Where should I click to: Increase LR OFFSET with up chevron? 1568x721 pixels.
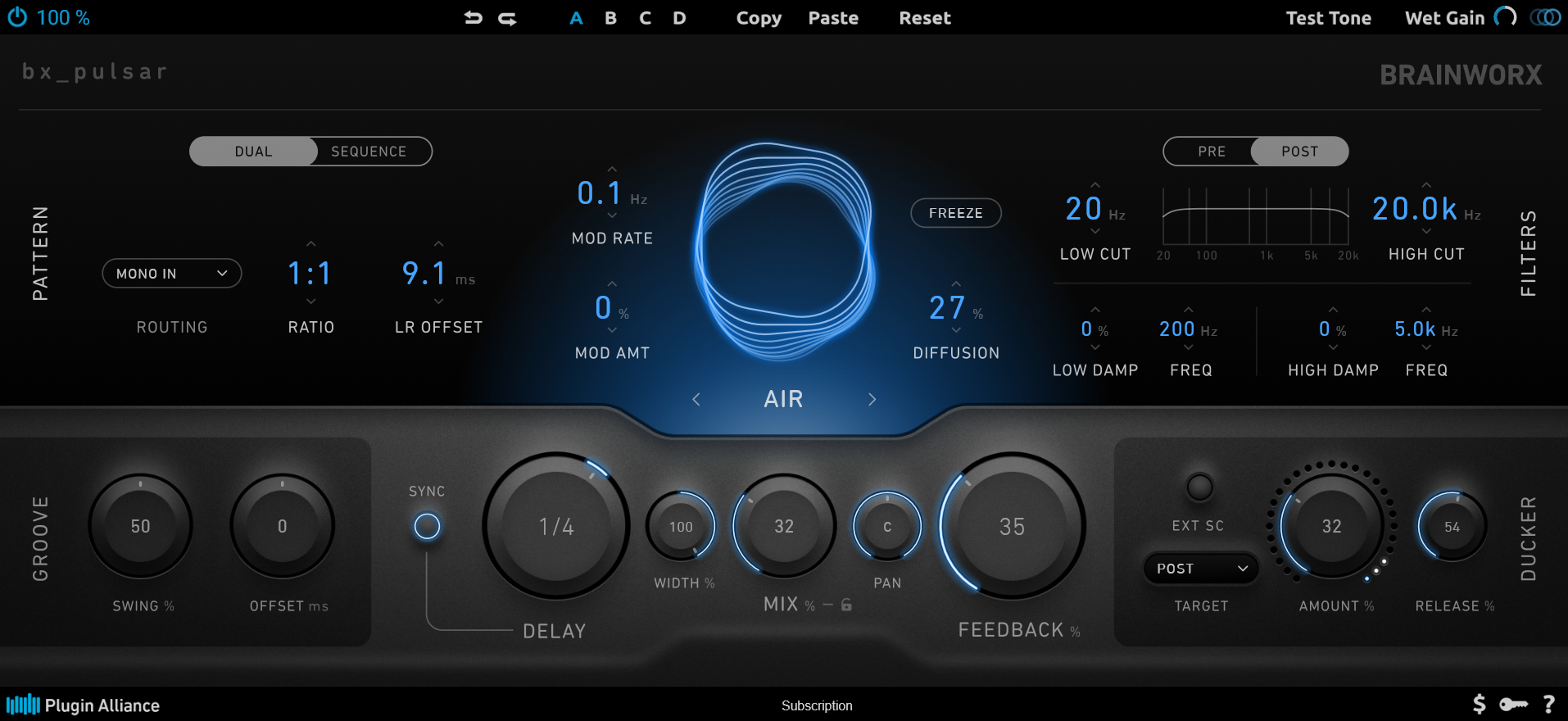pos(439,244)
